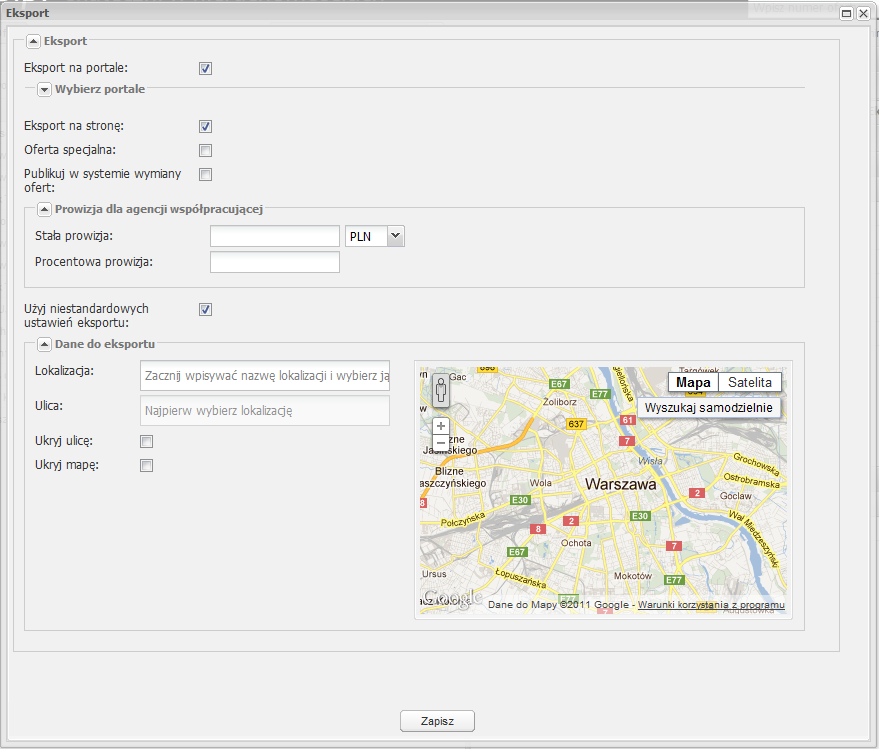The image size is (879, 749).
Task: Enable the Ukryj ulicę checkbox
Action: point(146,442)
